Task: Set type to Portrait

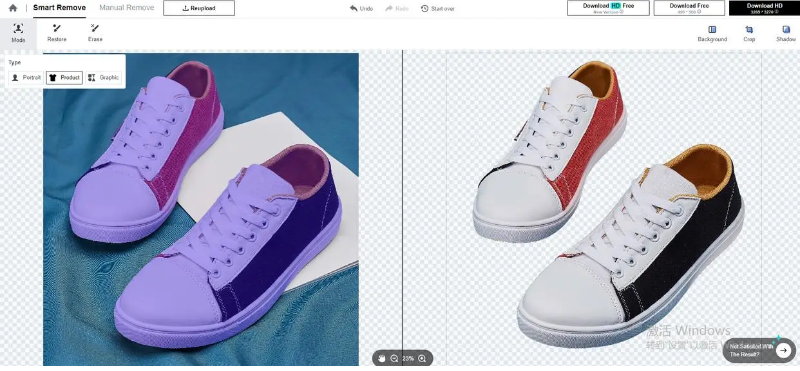Action: (26, 78)
